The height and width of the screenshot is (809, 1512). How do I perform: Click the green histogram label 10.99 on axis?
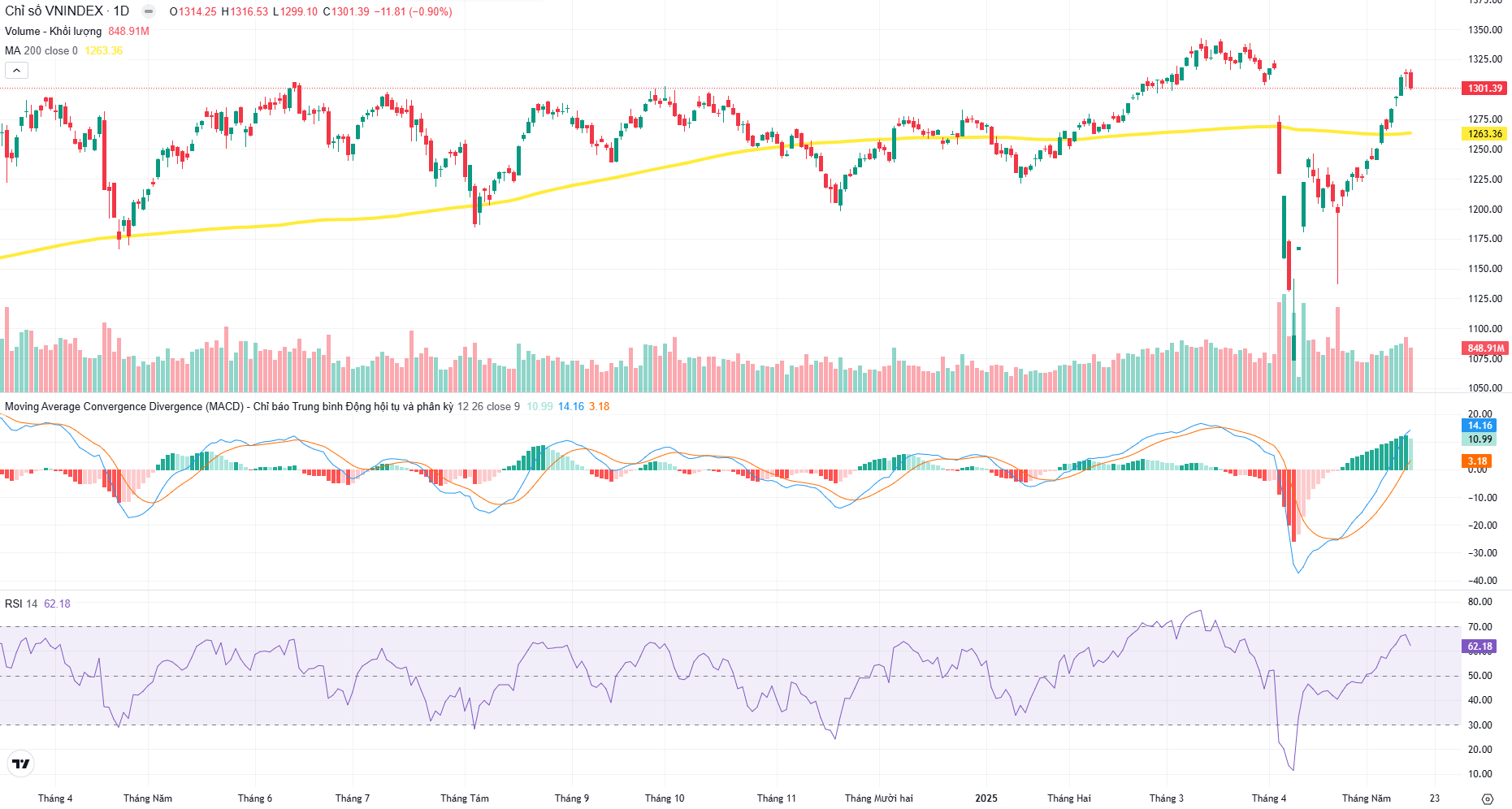tap(1480, 439)
